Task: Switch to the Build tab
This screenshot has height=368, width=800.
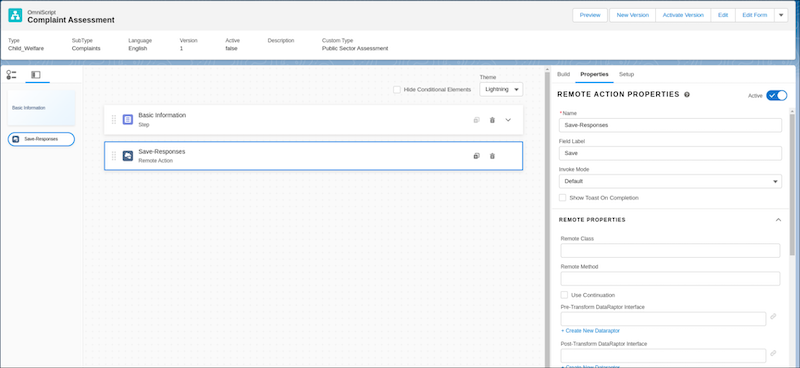Action: coord(563,74)
